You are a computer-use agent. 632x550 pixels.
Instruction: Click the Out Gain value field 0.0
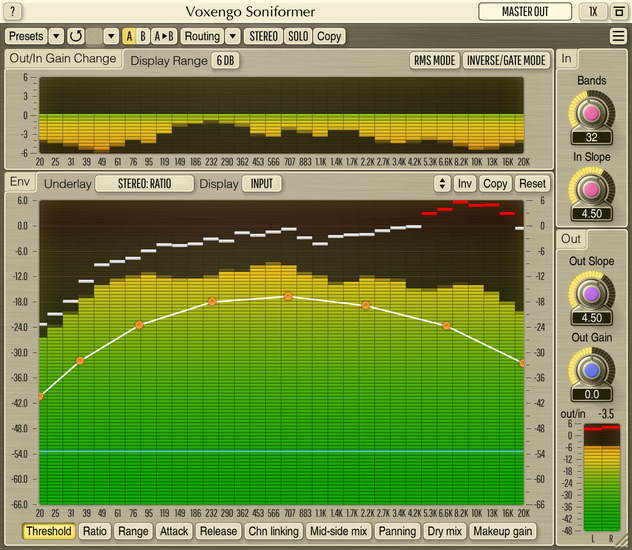click(x=591, y=394)
